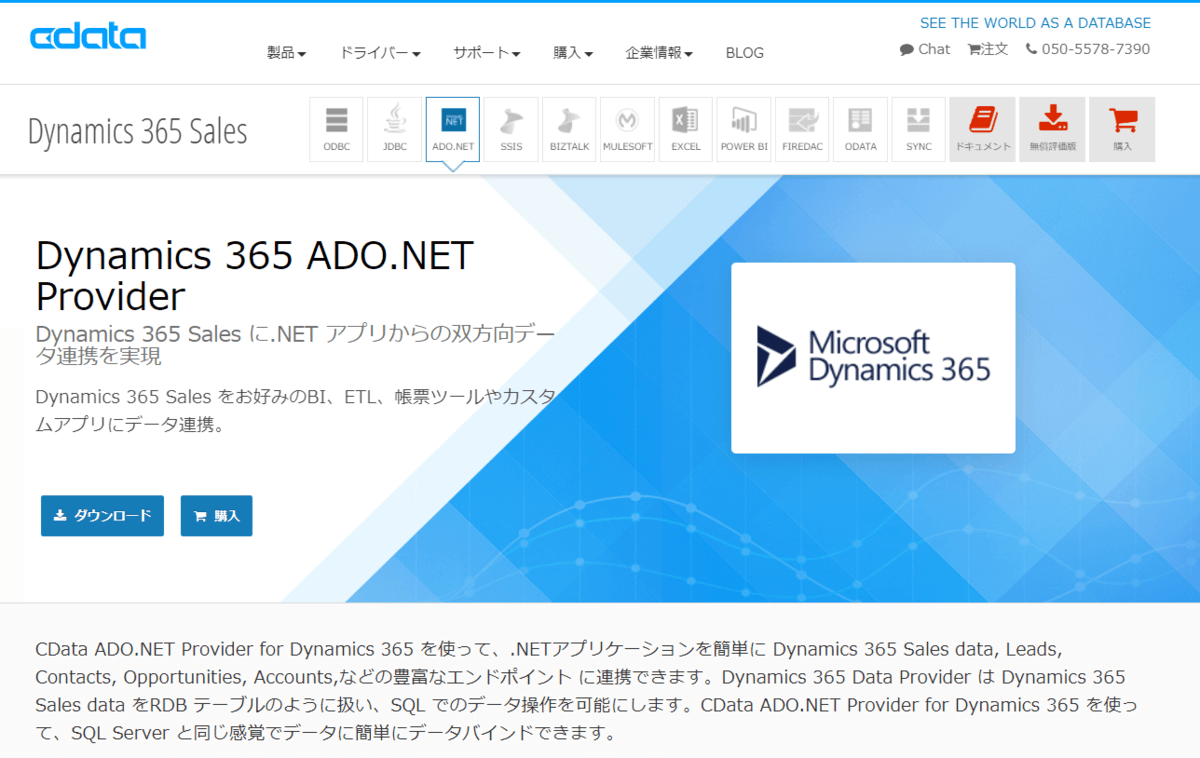Open the MuleSoft connector icon
Image resolution: width=1200 pixels, height=758 pixels.
click(x=627, y=129)
